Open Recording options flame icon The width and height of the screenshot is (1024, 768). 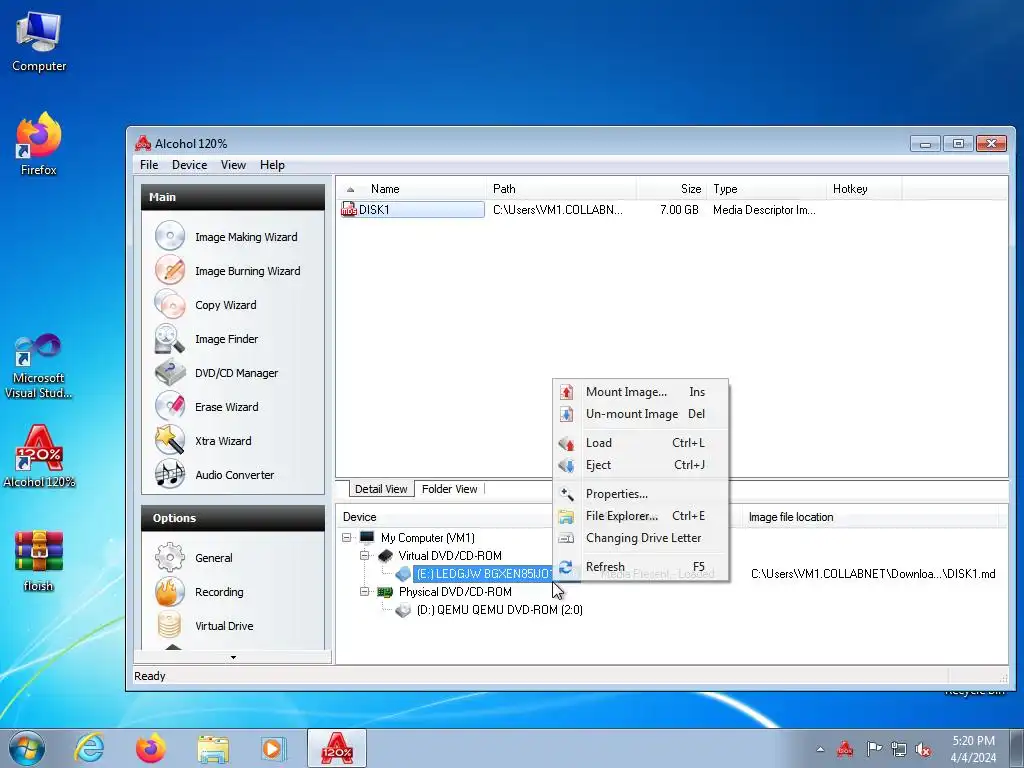pos(170,591)
